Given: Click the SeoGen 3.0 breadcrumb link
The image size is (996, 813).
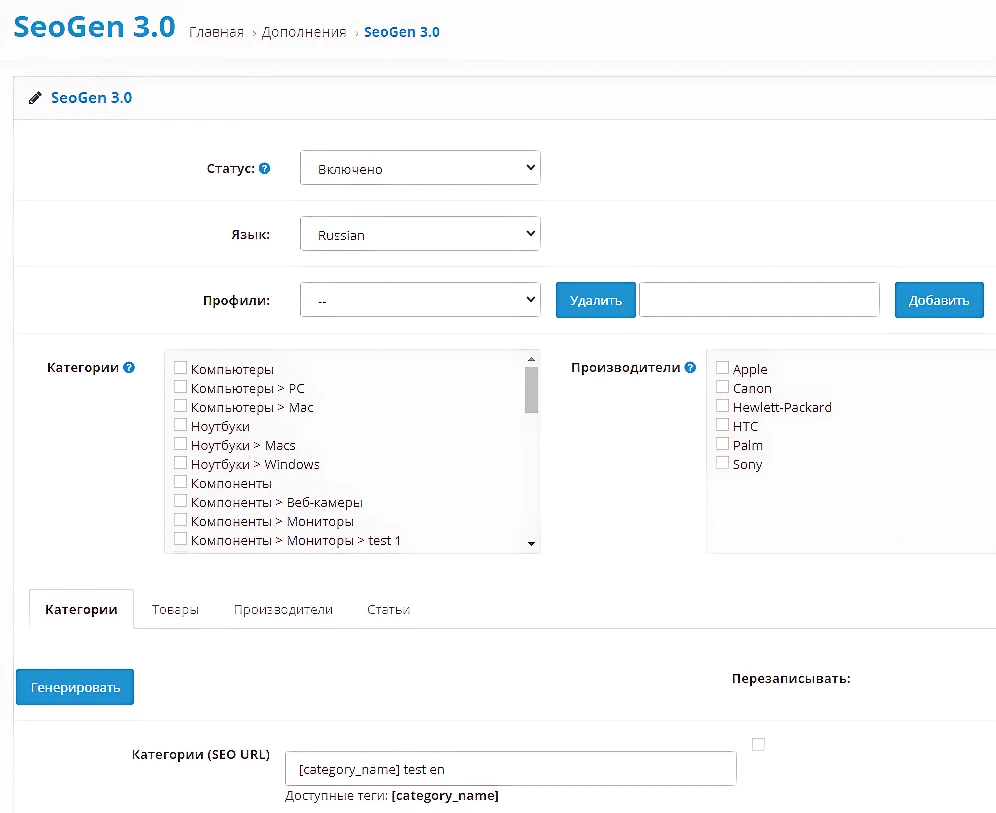Looking at the screenshot, I should coord(401,32).
